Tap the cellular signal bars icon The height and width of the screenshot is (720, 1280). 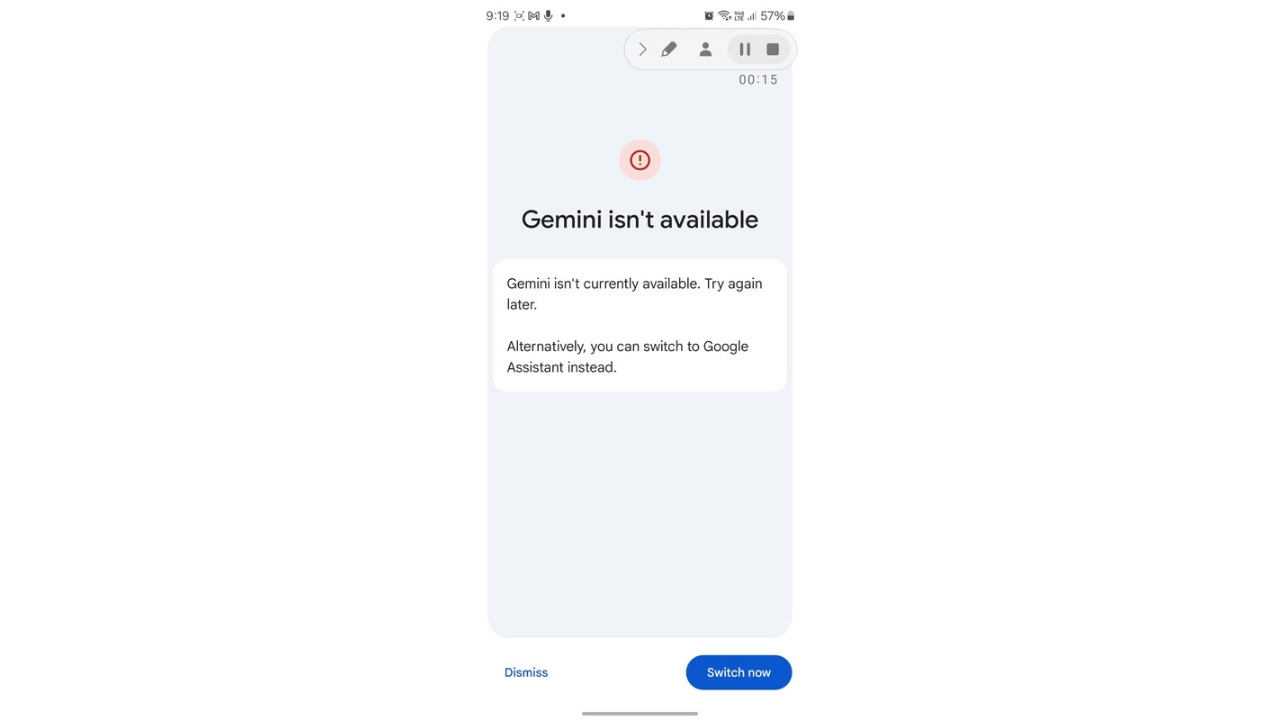(752, 16)
